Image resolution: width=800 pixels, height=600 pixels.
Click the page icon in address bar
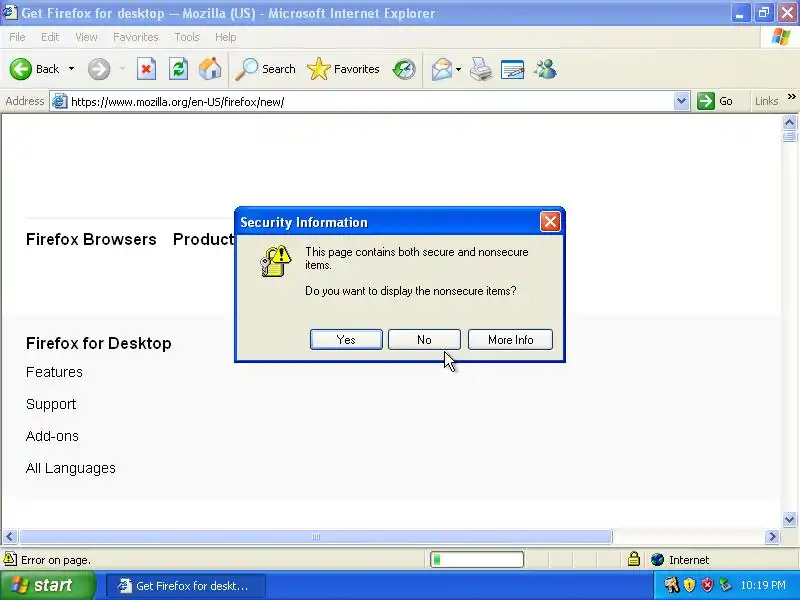pos(60,102)
